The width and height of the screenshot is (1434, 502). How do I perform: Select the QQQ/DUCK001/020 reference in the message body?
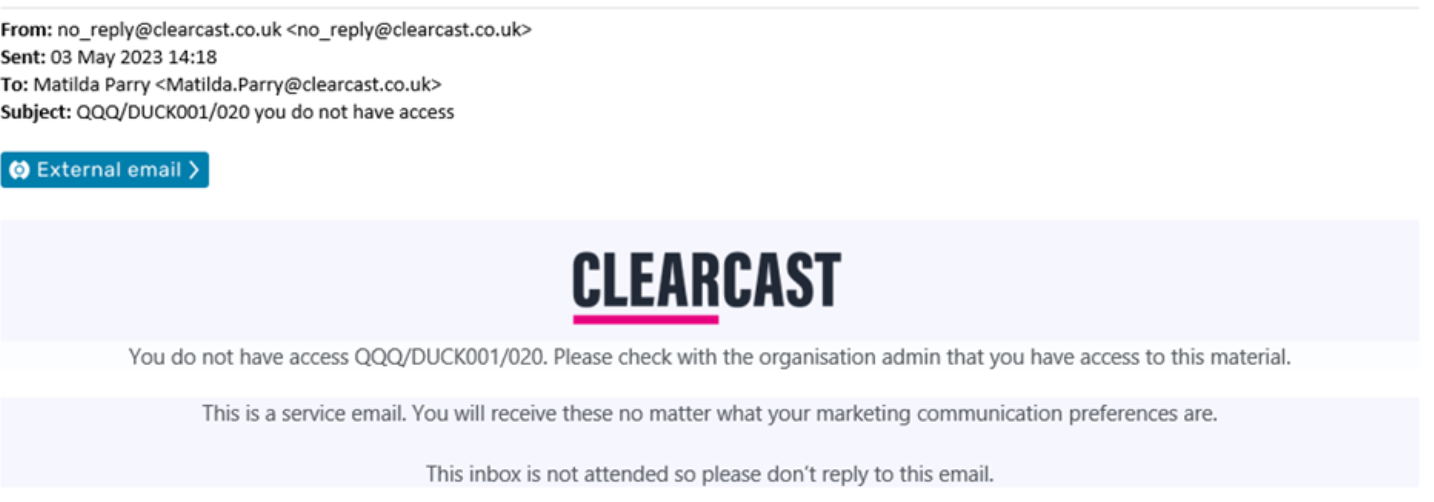(451, 357)
